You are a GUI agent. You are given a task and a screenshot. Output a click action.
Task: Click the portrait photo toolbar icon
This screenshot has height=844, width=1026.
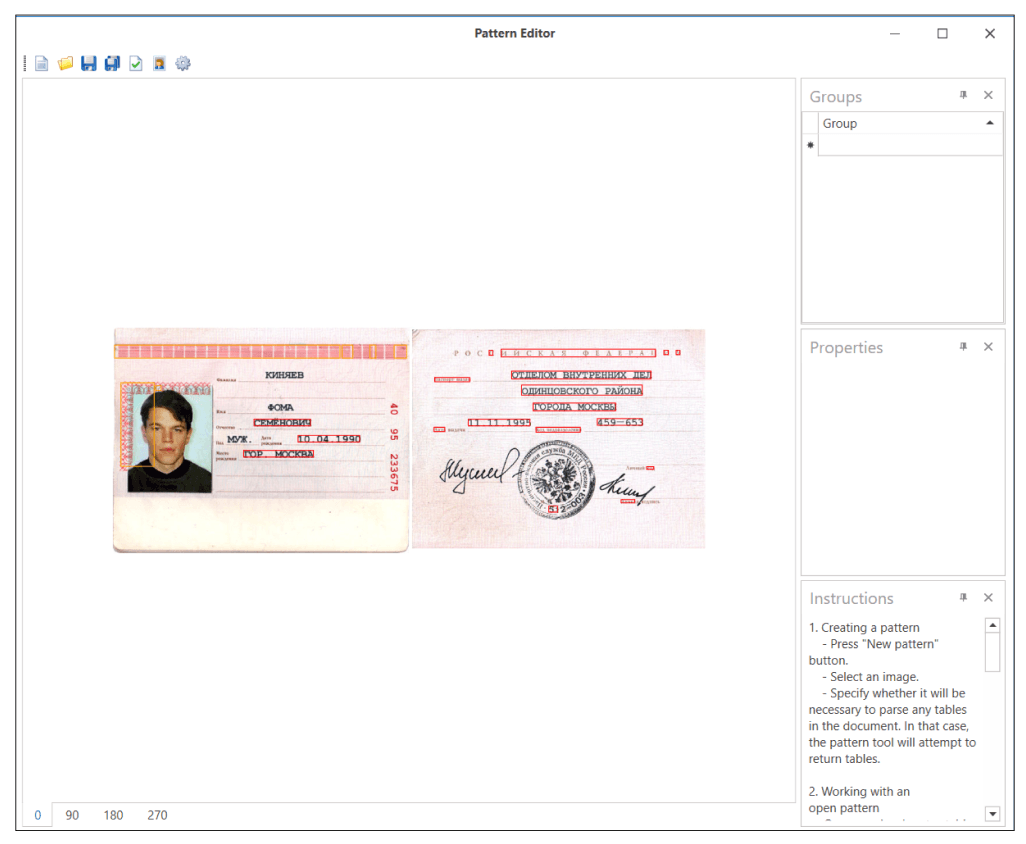[x=159, y=64]
